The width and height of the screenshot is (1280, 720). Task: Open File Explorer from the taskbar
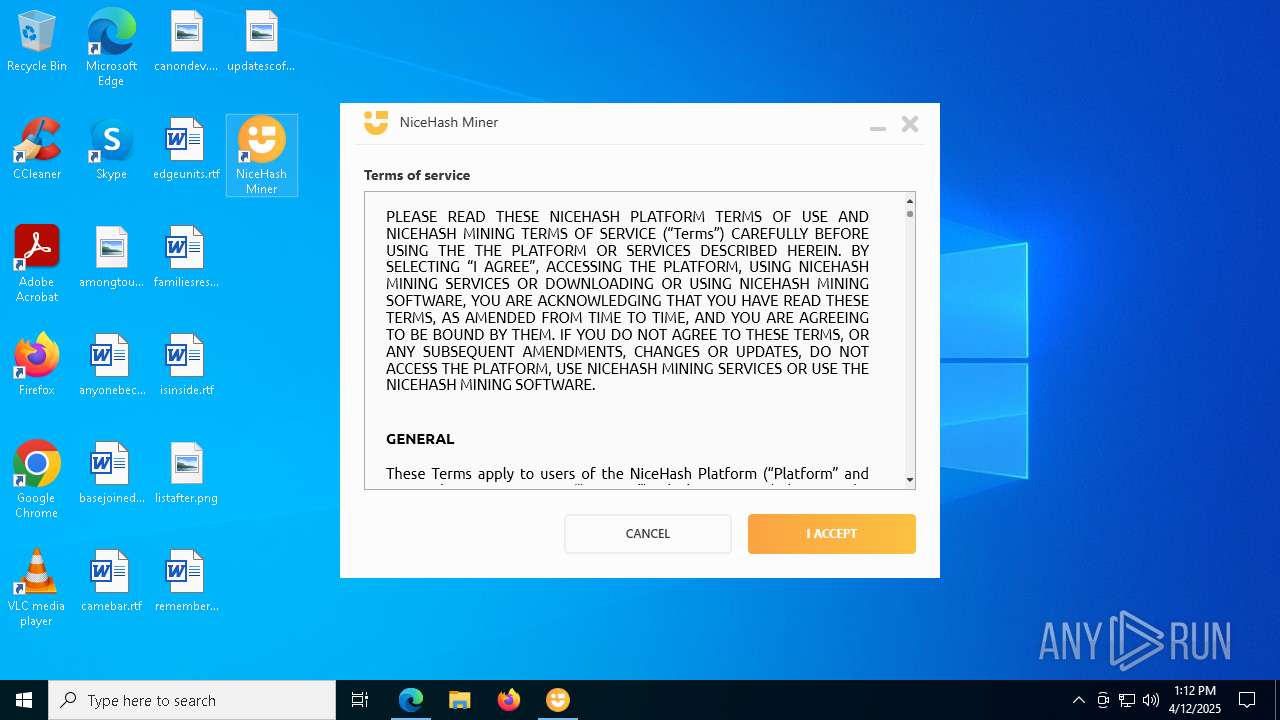click(460, 700)
